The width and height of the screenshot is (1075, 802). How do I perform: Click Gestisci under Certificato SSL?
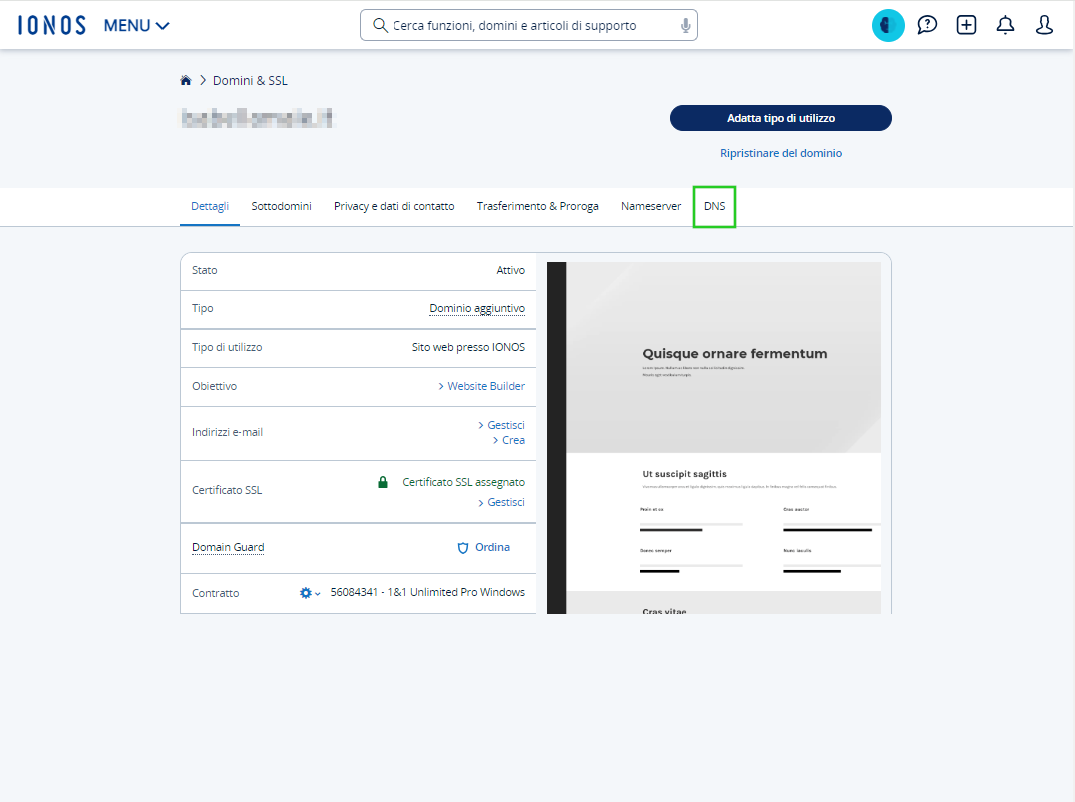(501, 502)
